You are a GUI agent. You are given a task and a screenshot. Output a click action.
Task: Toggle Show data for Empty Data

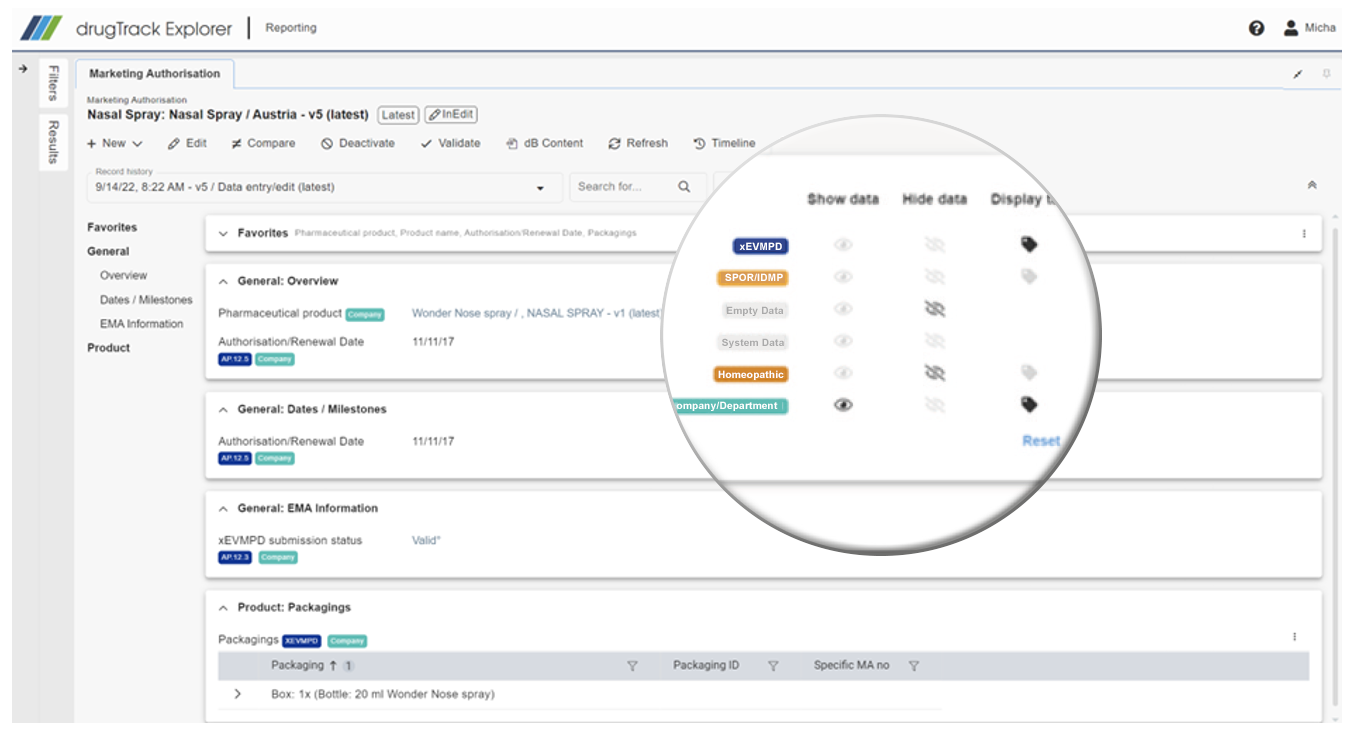coord(843,309)
